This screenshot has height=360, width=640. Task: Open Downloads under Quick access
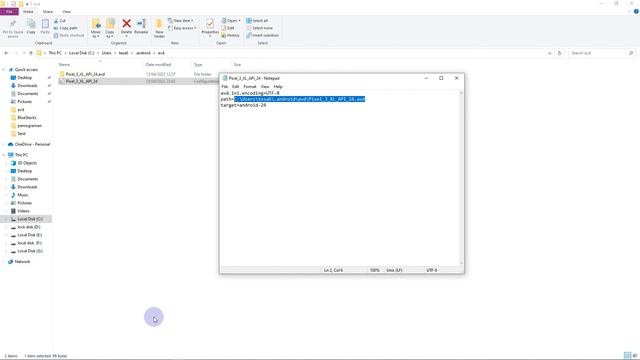pos(27,86)
